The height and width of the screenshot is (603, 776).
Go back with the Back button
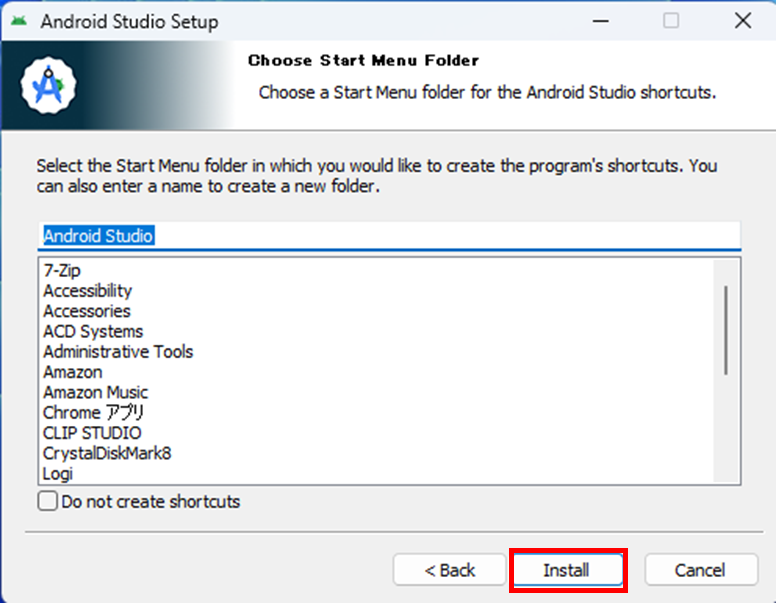(x=449, y=570)
